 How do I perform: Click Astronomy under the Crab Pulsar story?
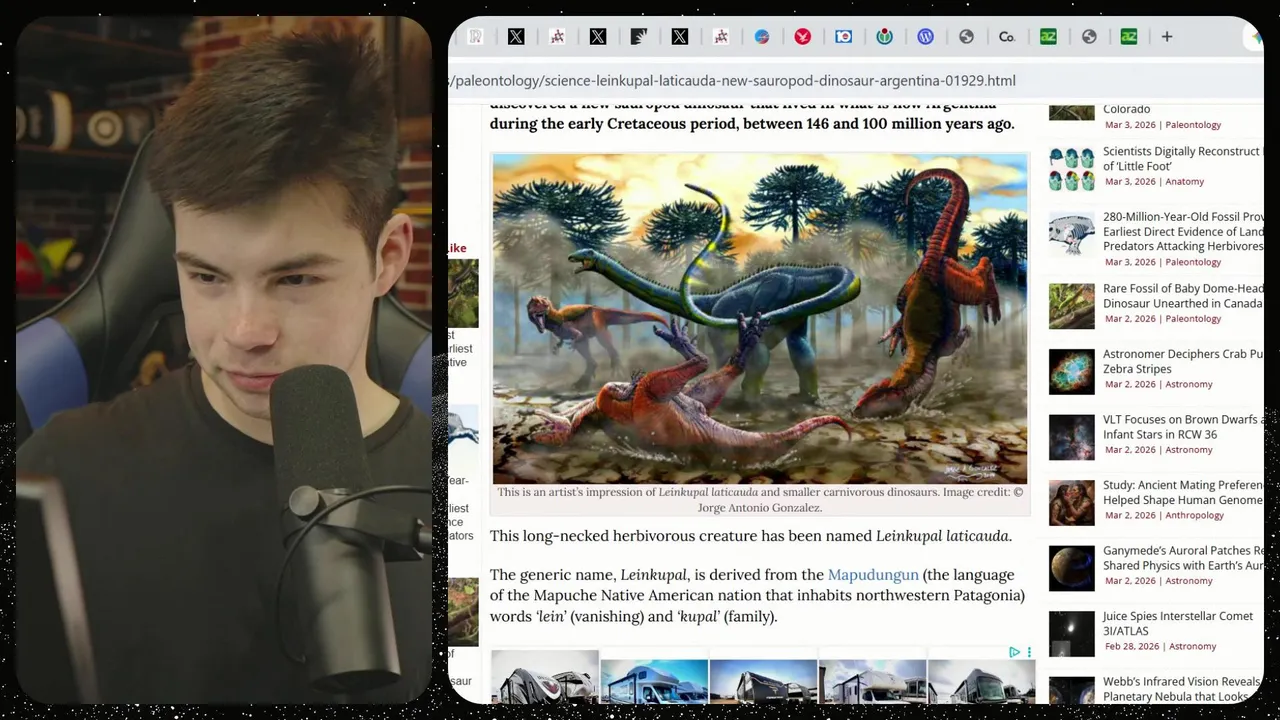click(1189, 384)
